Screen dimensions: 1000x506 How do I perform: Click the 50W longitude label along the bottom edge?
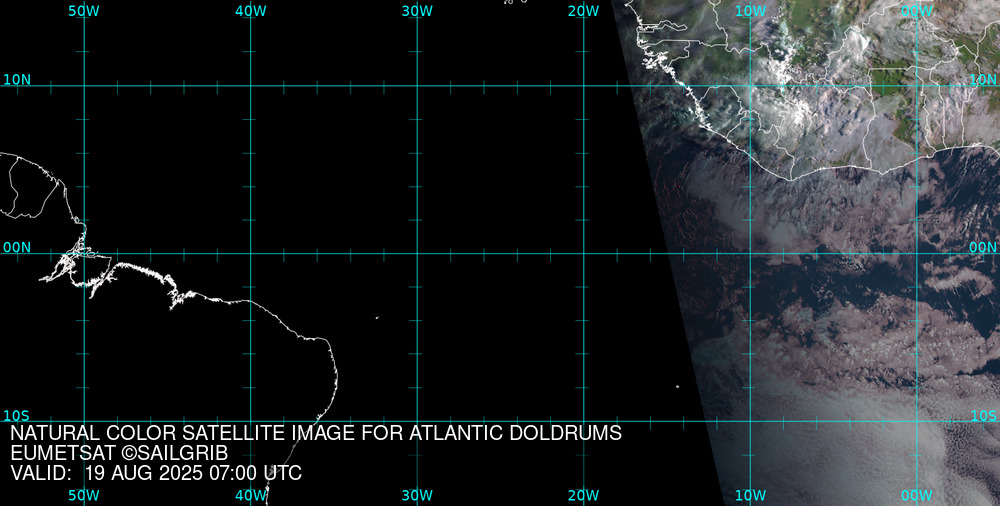84,496
